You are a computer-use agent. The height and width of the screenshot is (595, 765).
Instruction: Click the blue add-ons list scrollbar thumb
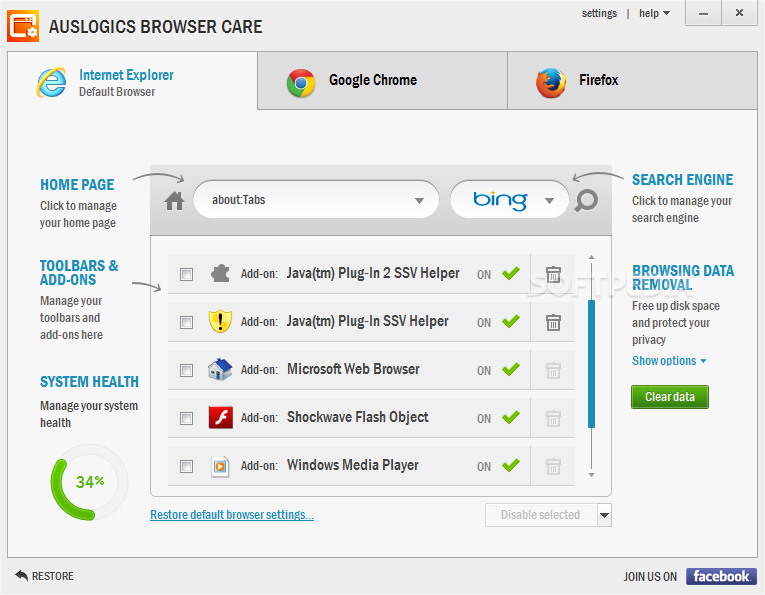[x=591, y=364]
